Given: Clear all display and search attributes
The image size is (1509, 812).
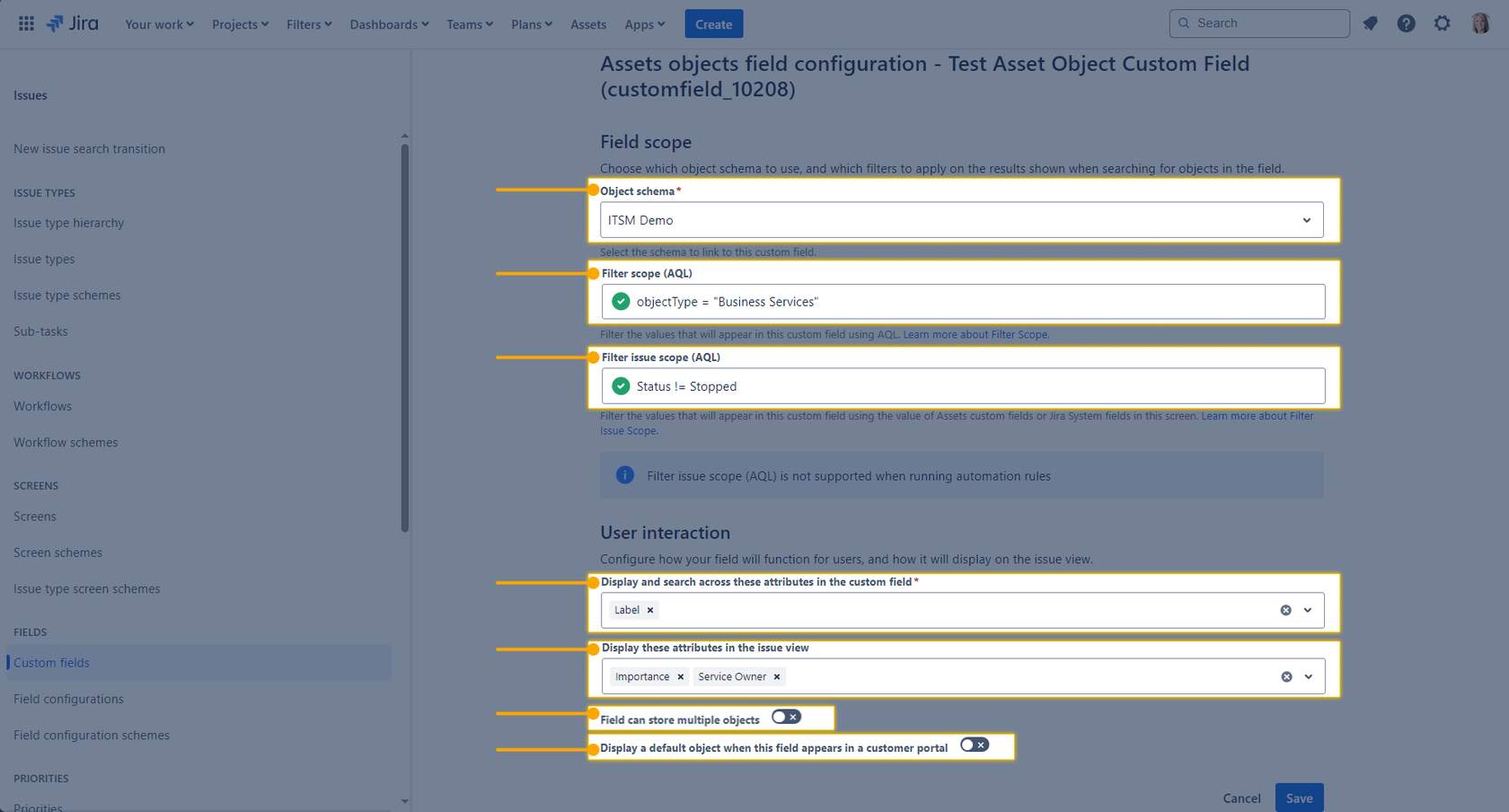Looking at the screenshot, I should (x=1285, y=610).
